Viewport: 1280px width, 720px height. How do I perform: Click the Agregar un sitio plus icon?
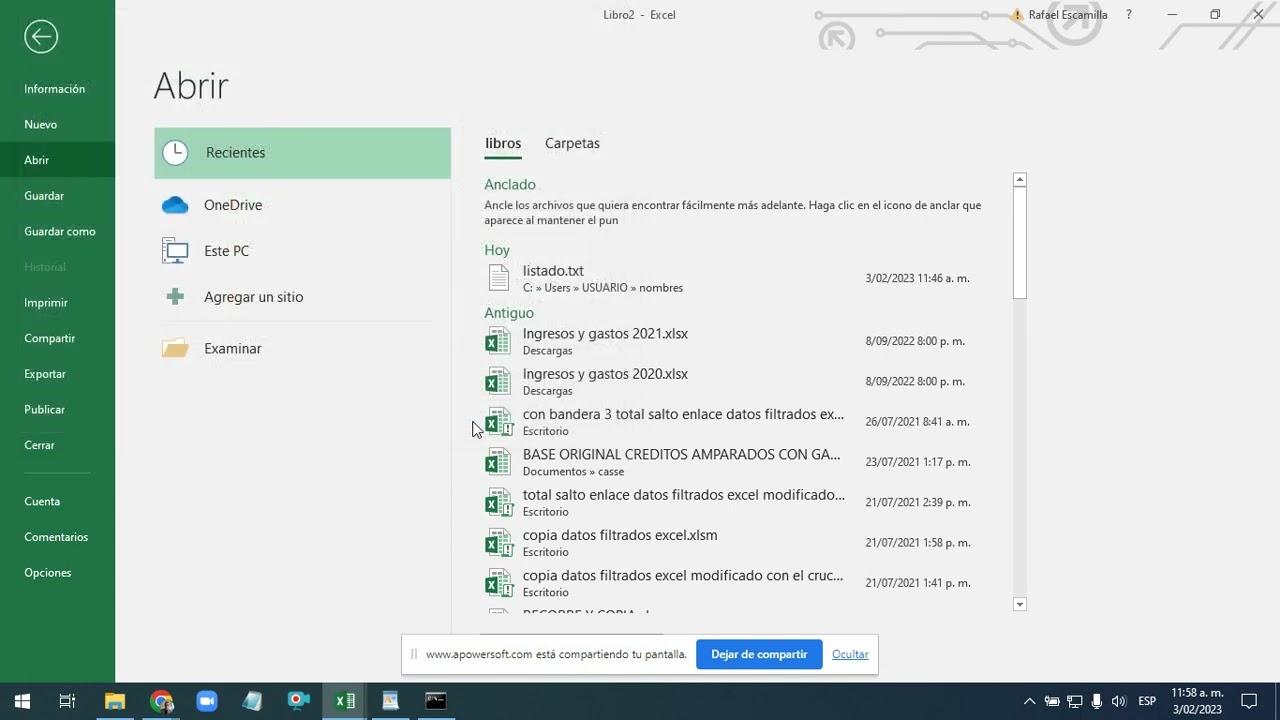175,297
